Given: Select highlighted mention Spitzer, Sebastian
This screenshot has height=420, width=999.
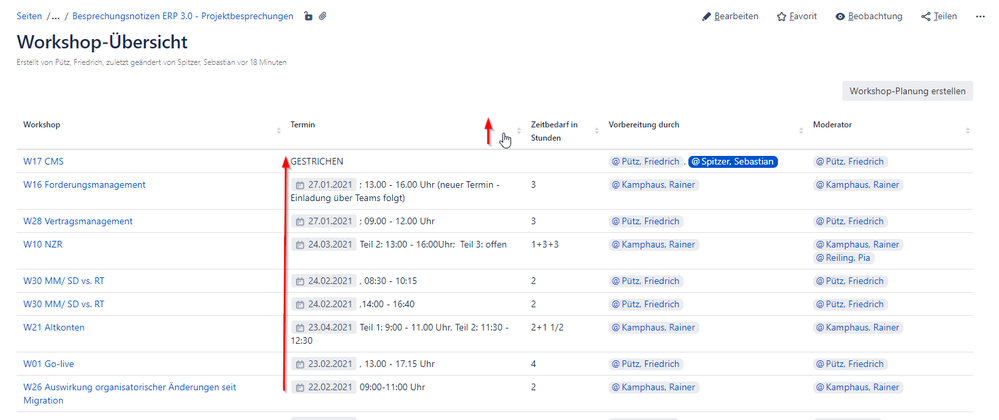Looking at the screenshot, I should pos(733,162).
